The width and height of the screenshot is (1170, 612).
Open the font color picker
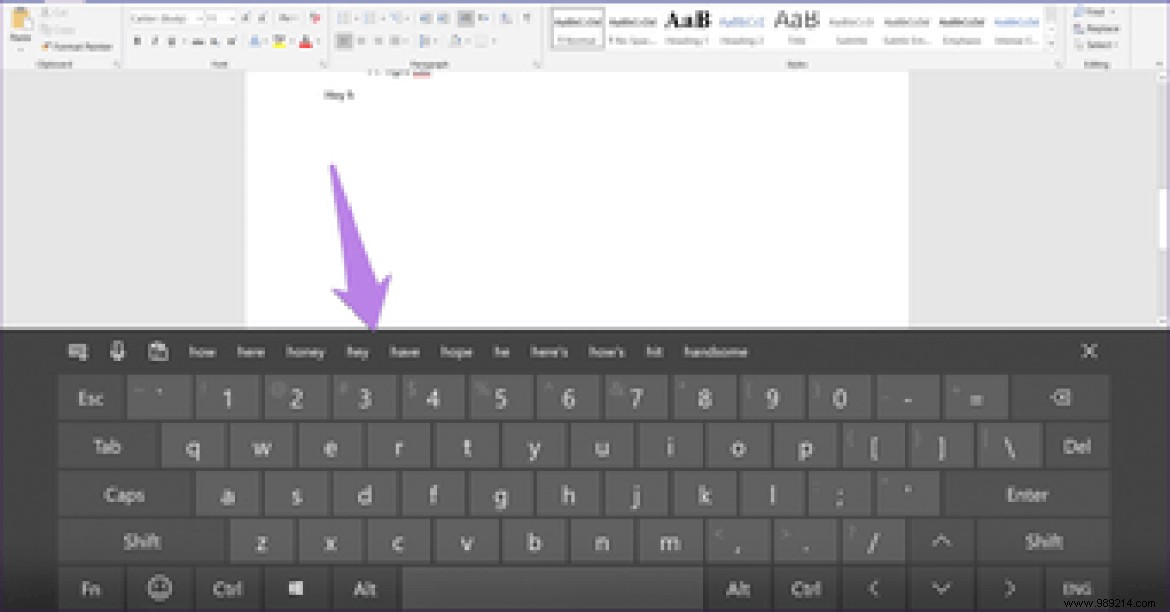point(306,41)
